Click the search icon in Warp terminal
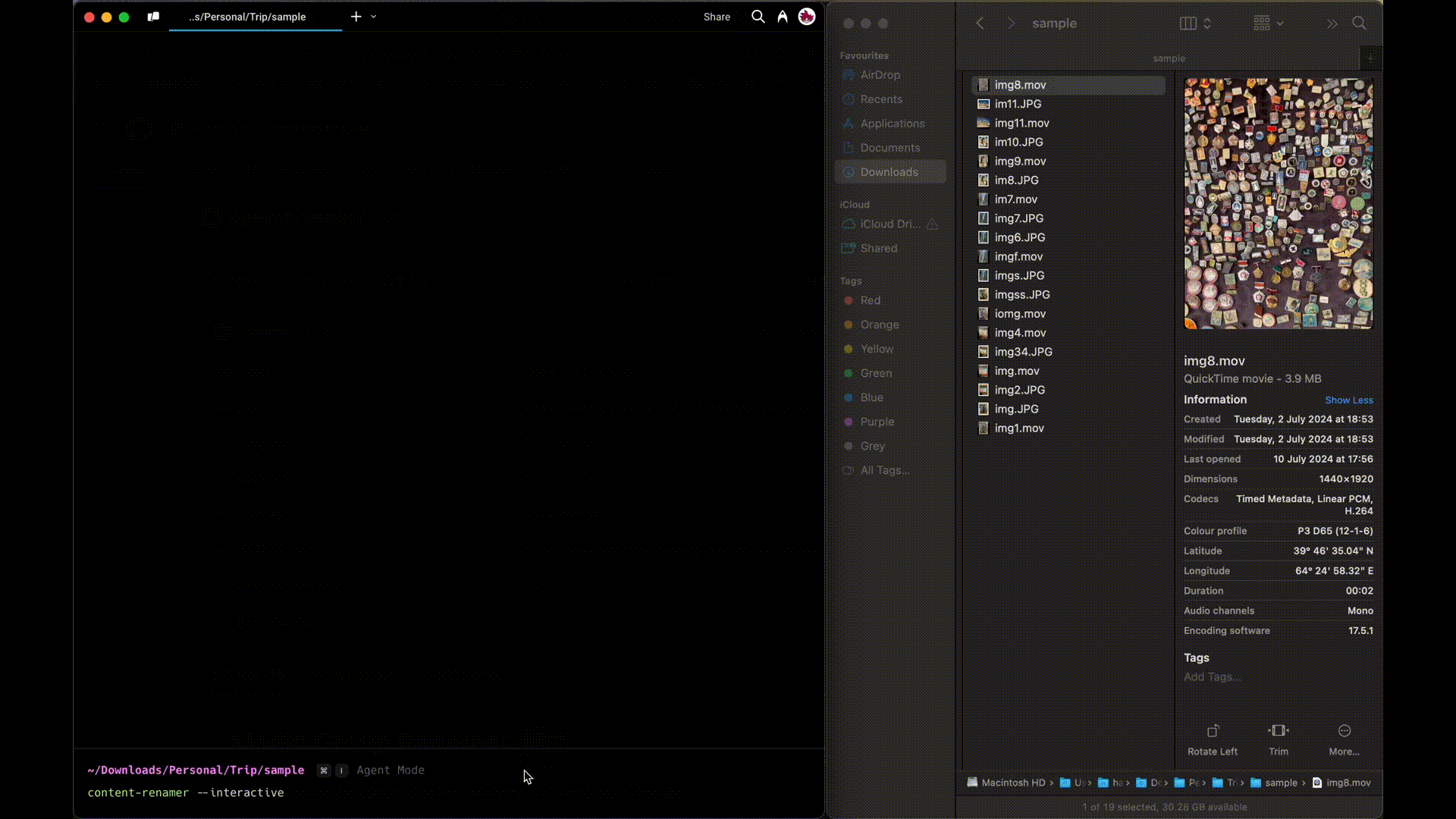 pyautogui.click(x=758, y=17)
